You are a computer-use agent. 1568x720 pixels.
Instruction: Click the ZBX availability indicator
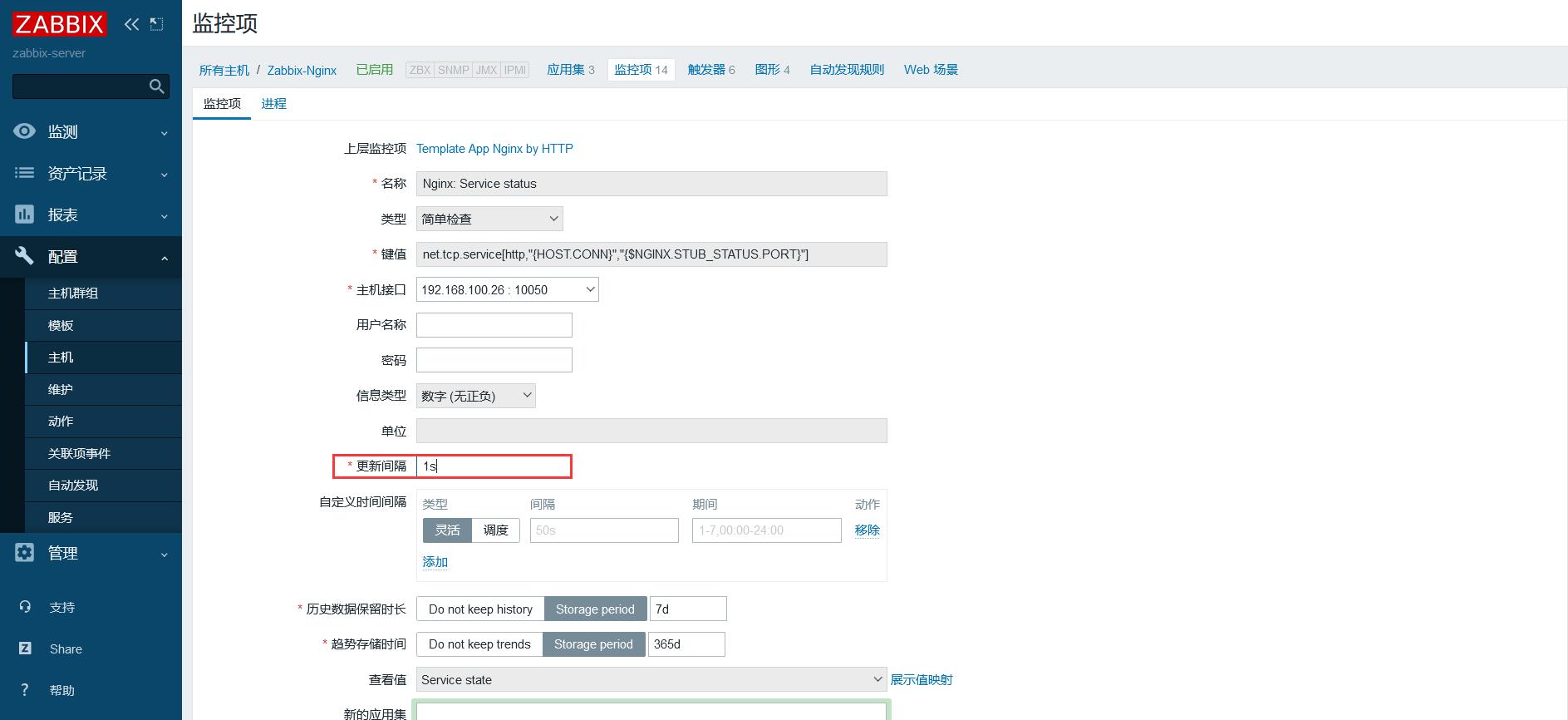pos(420,70)
